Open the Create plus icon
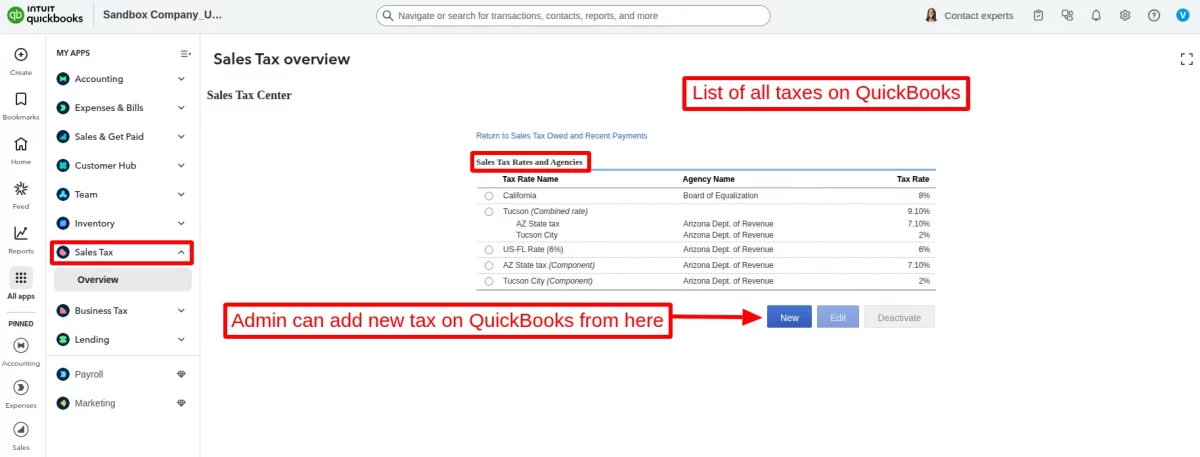The image size is (1200, 457). 21,55
